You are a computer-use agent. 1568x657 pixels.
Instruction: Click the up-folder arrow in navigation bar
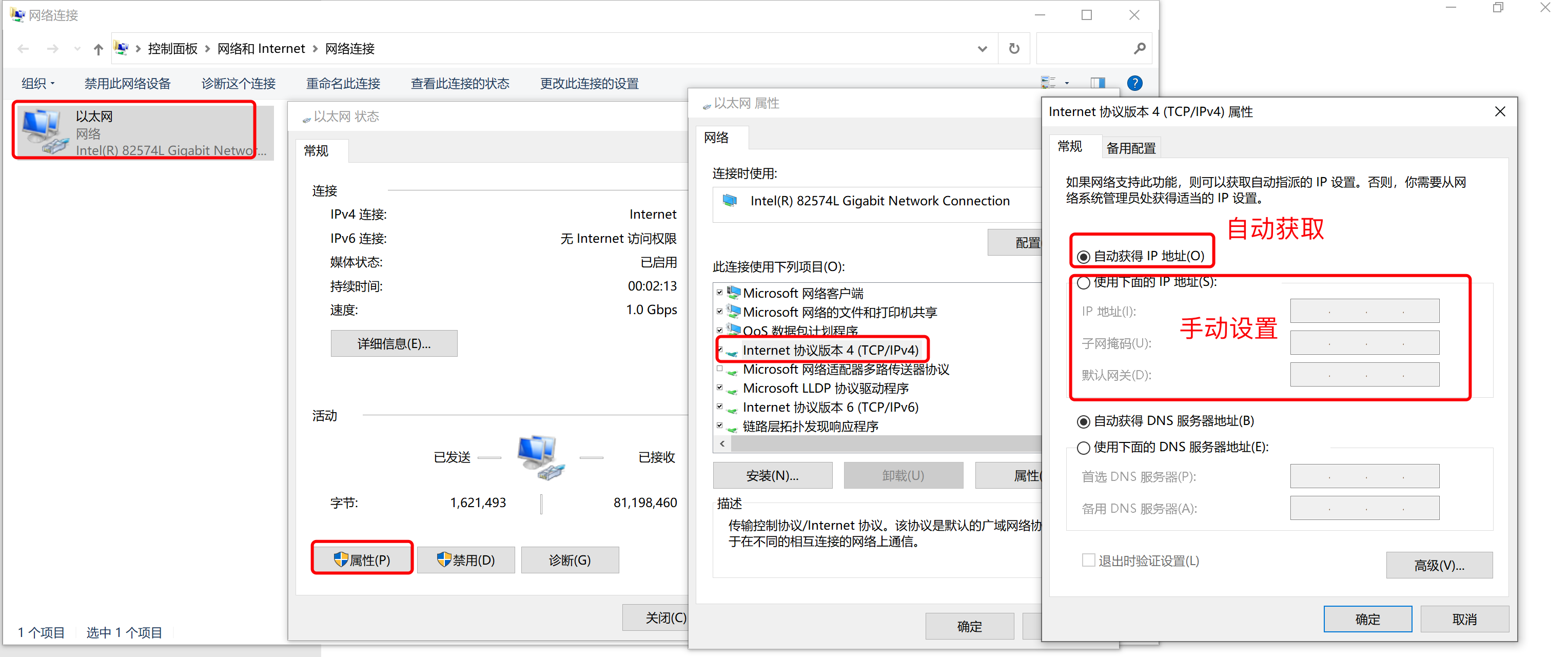pyautogui.click(x=98, y=49)
